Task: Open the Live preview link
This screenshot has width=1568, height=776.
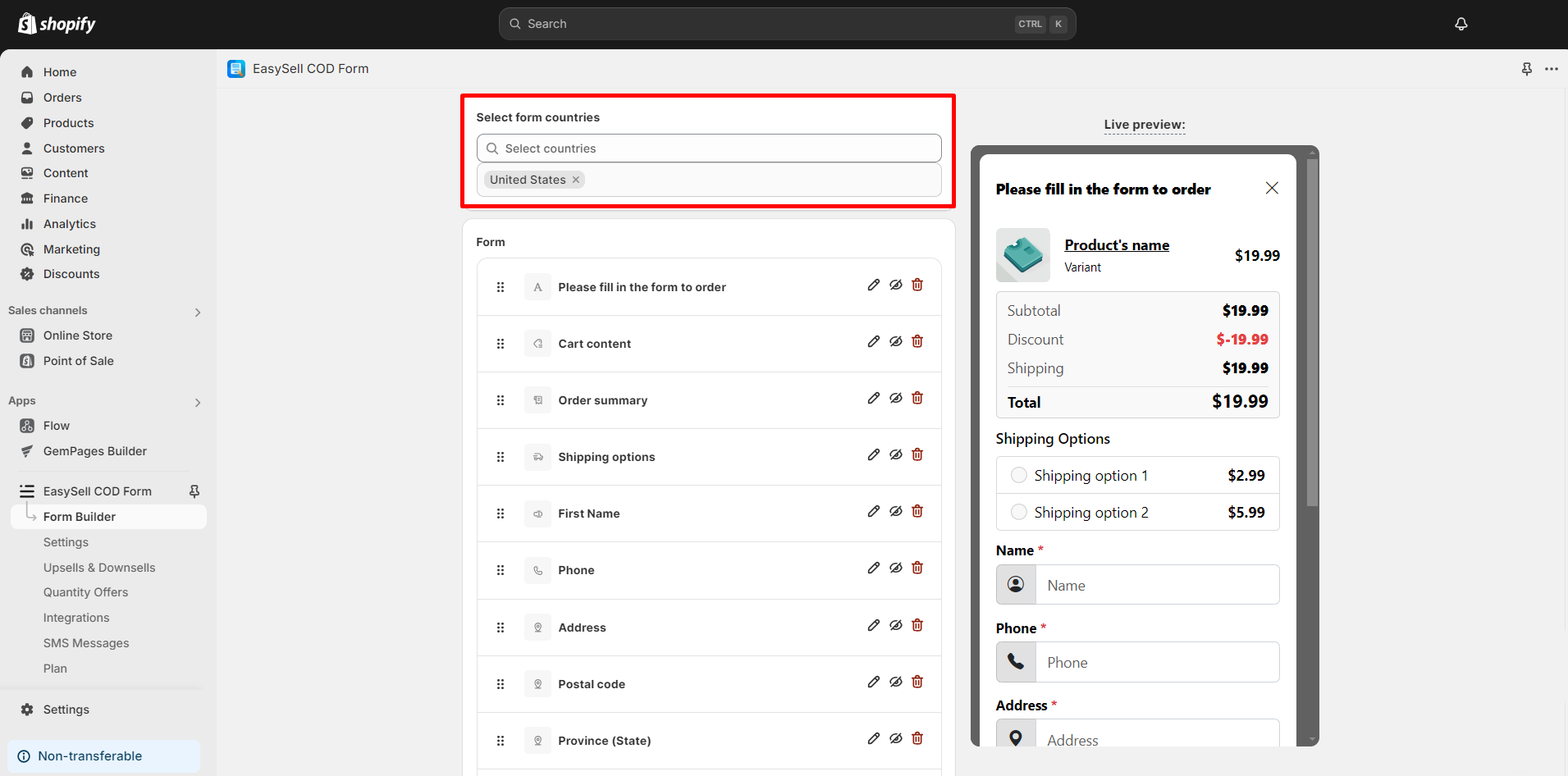Action: [1144, 125]
